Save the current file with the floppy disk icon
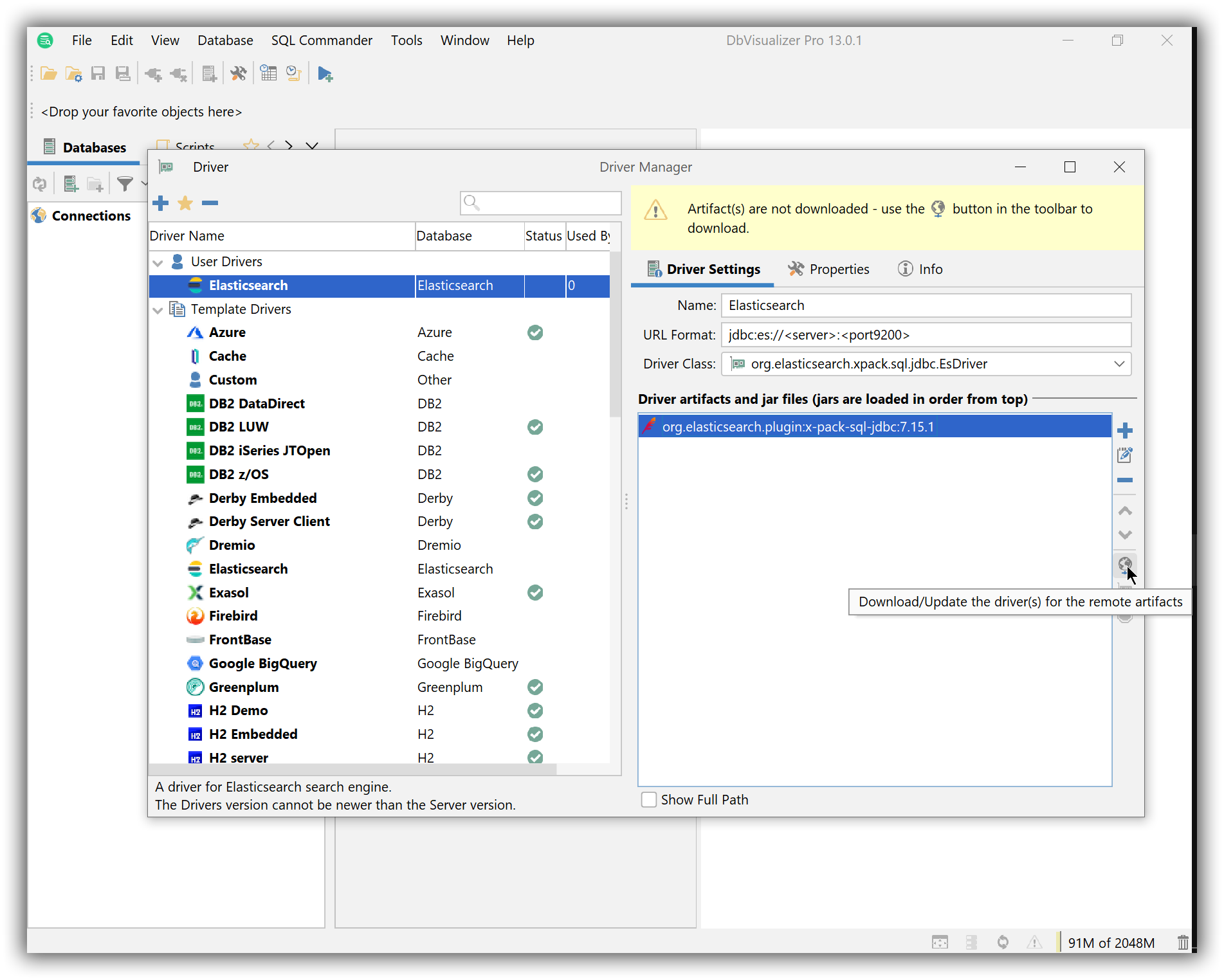The height and width of the screenshot is (980, 1224). 98,73
